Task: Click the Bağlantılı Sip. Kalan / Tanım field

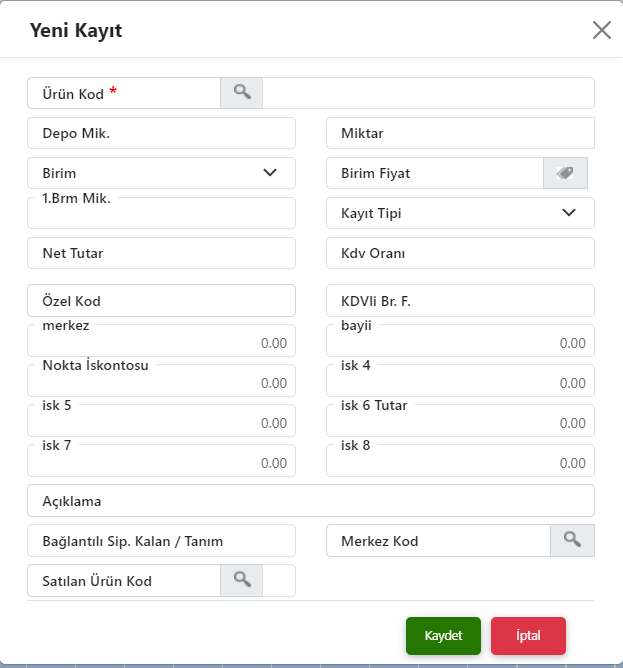Action: 162,541
